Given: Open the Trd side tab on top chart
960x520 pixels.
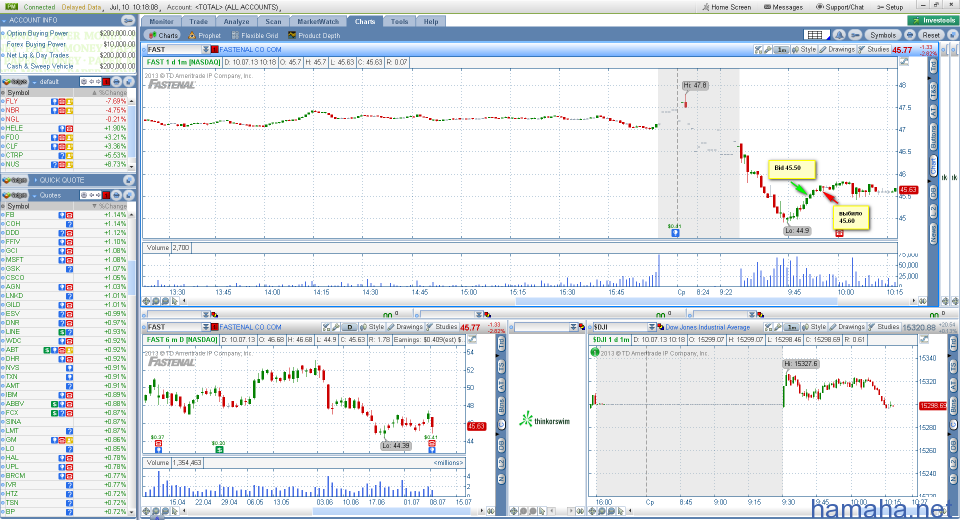Looking at the screenshot, I should click(x=933, y=66).
